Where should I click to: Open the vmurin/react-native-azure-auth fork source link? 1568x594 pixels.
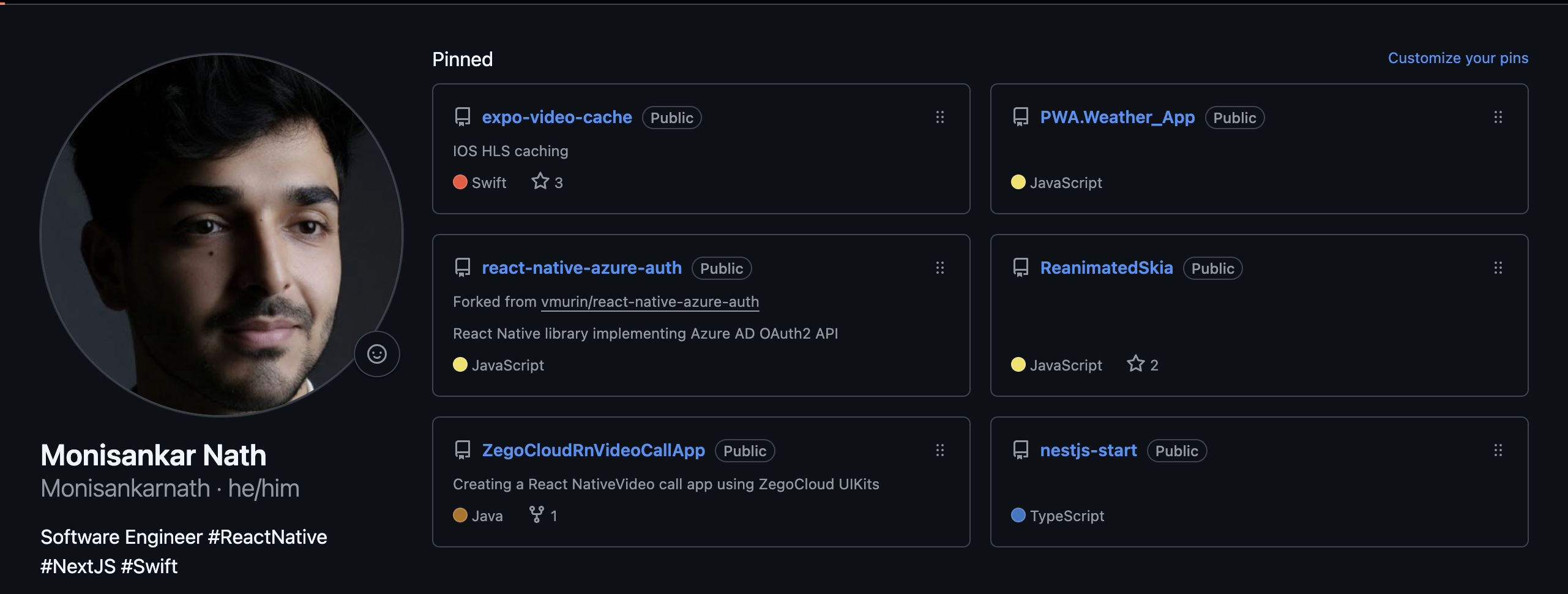(649, 302)
